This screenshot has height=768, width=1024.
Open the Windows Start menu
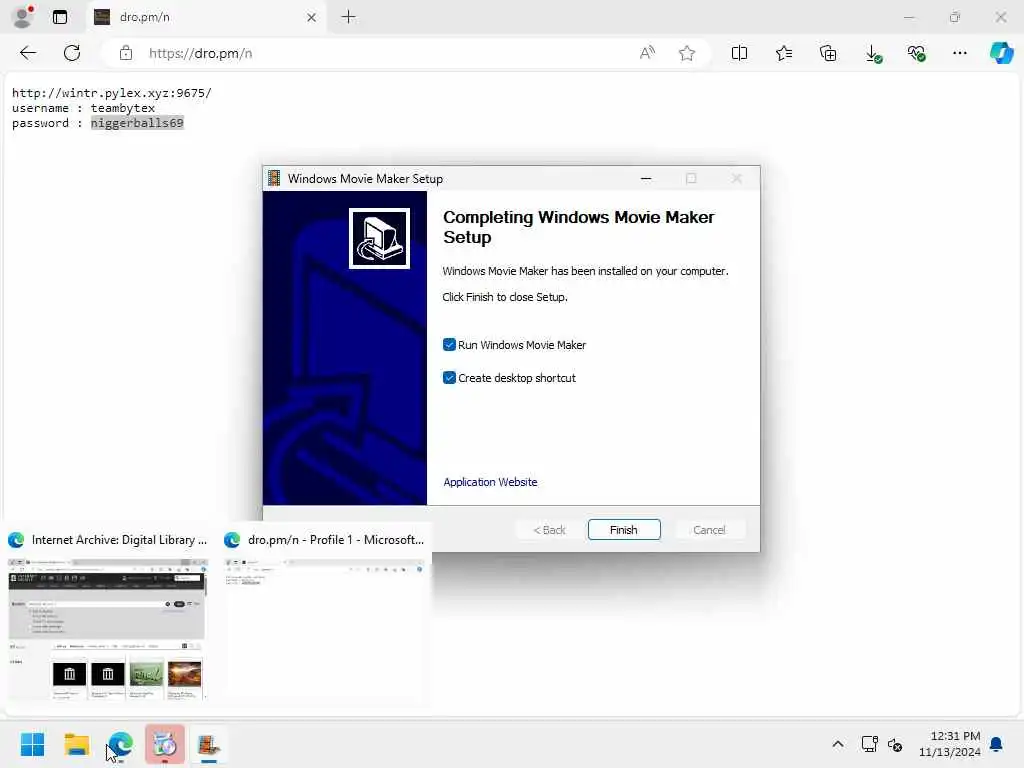pyautogui.click(x=32, y=744)
